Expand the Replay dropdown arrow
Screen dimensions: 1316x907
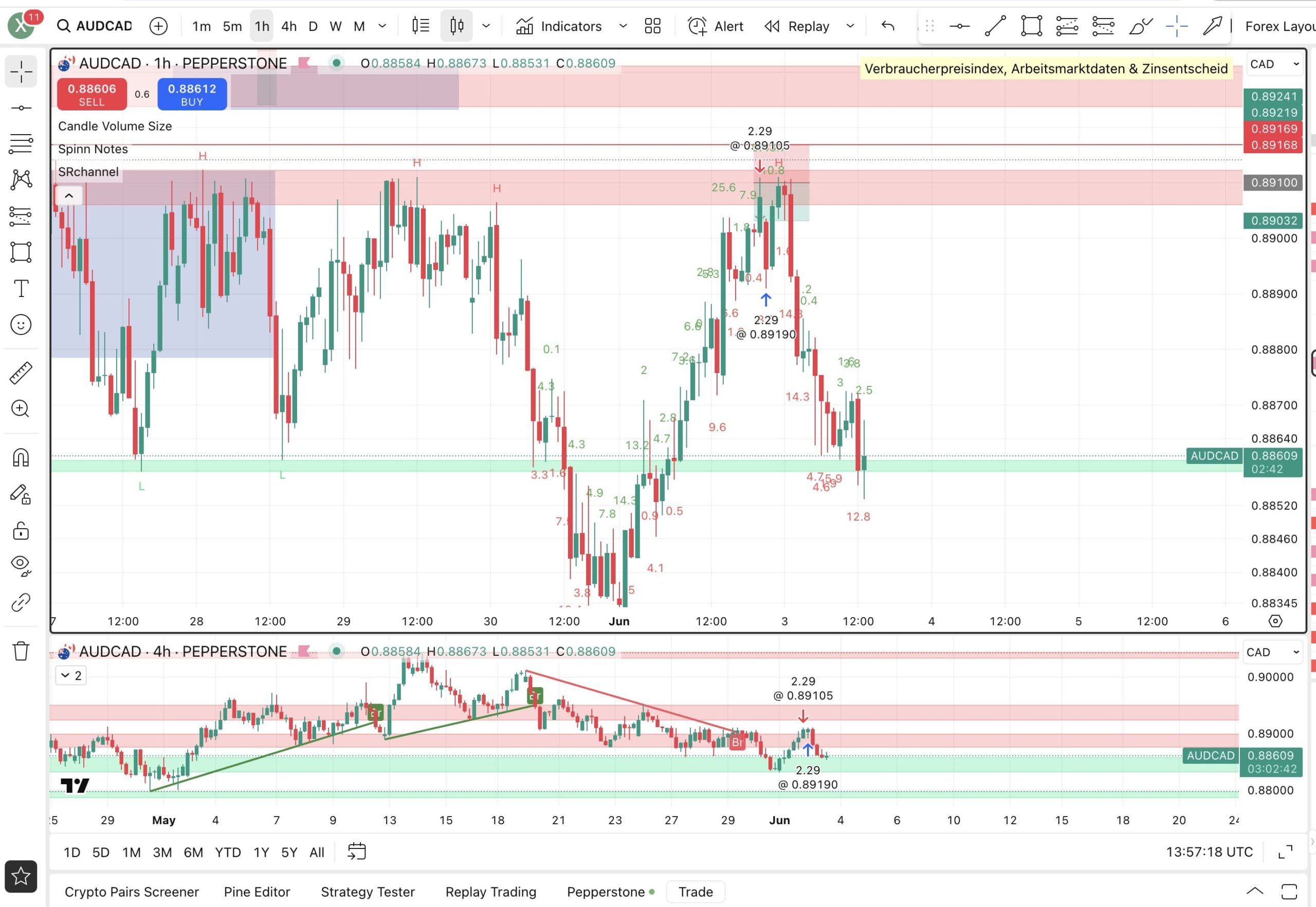(x=850, y=26)
